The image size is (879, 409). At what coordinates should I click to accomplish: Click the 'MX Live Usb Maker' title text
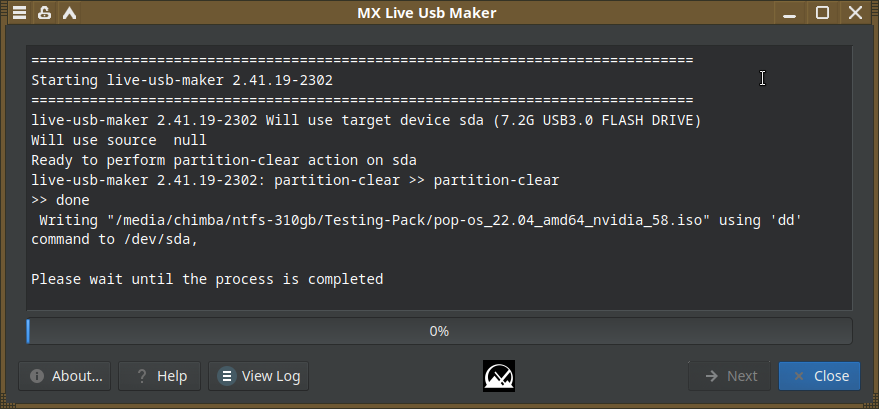click(x=426, y=13)
